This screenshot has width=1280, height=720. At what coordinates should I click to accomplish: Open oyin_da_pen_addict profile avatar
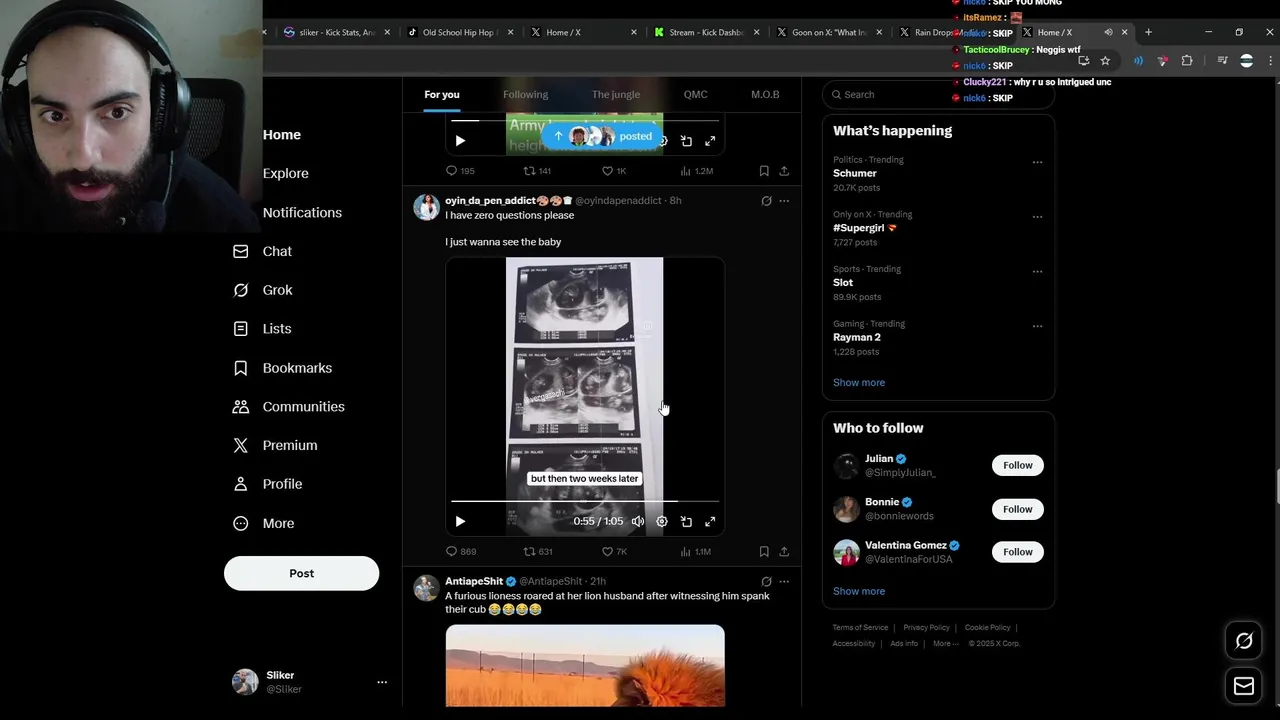point(426,207)
